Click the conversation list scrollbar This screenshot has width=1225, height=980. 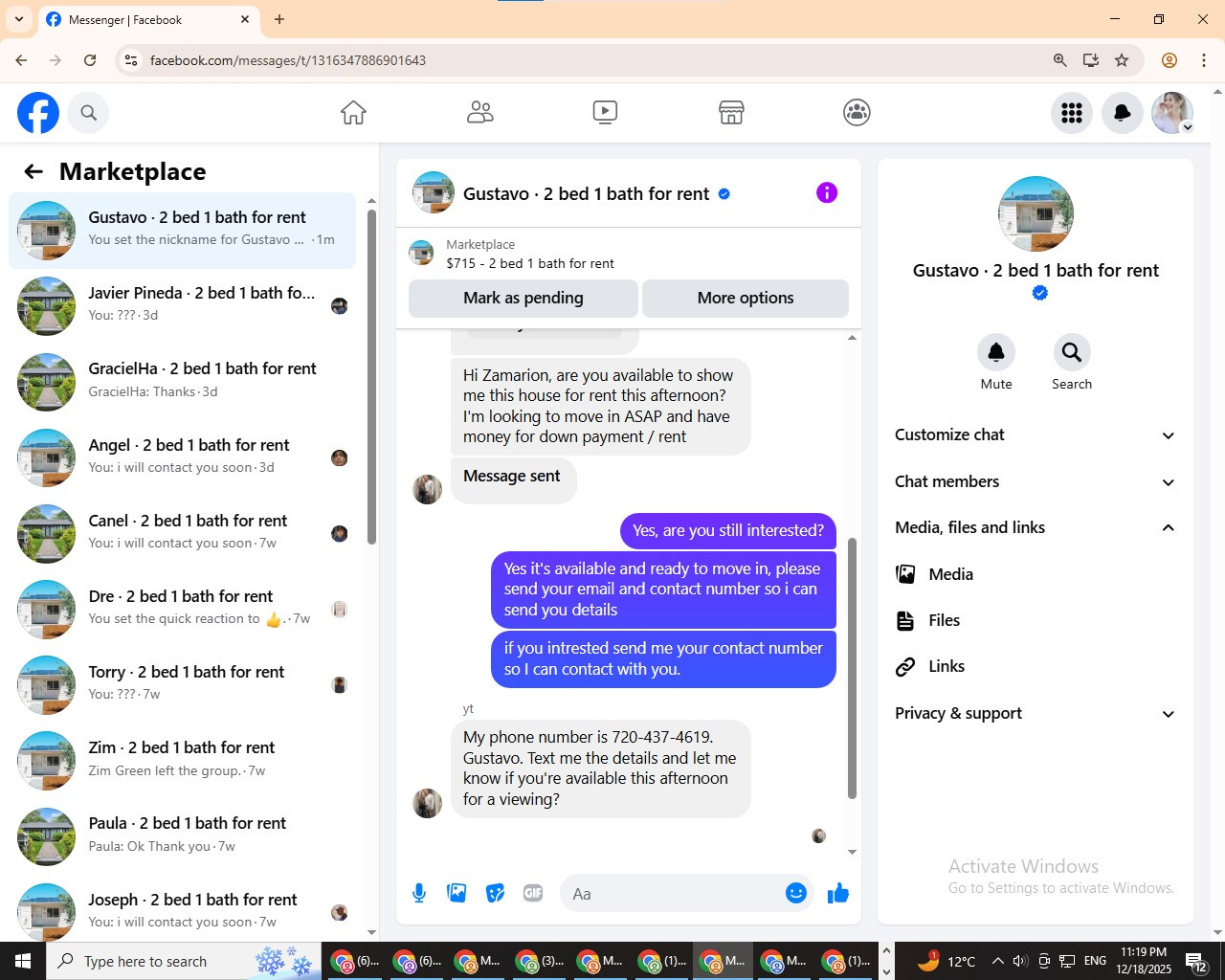point(372,376)
